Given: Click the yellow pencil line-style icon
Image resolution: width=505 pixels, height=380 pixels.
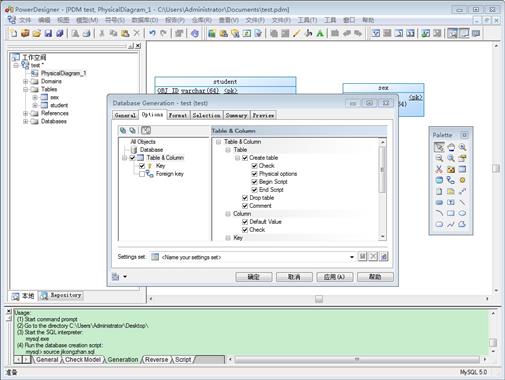Looking at the screenshot, I should point(296,33).
